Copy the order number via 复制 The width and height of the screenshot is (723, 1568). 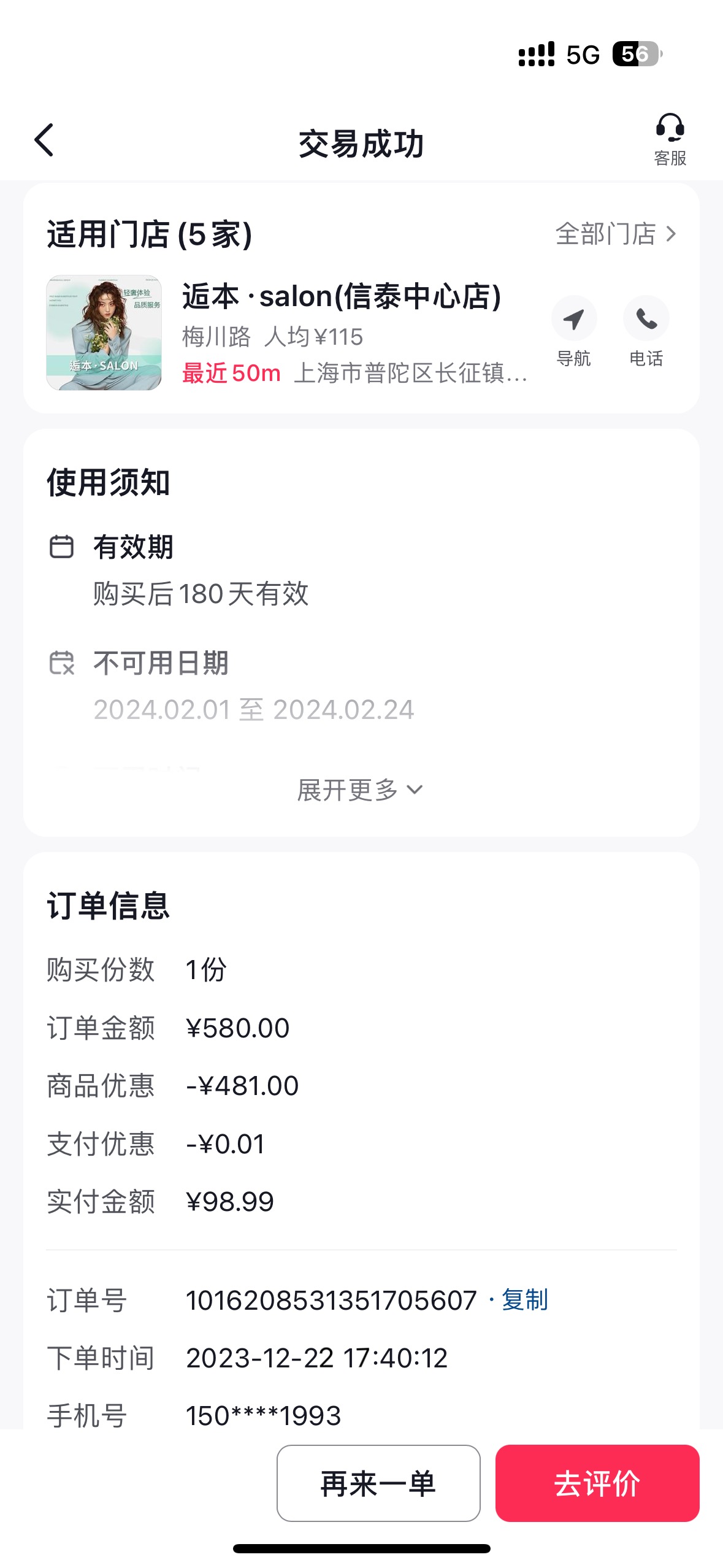pos(524,1299)
